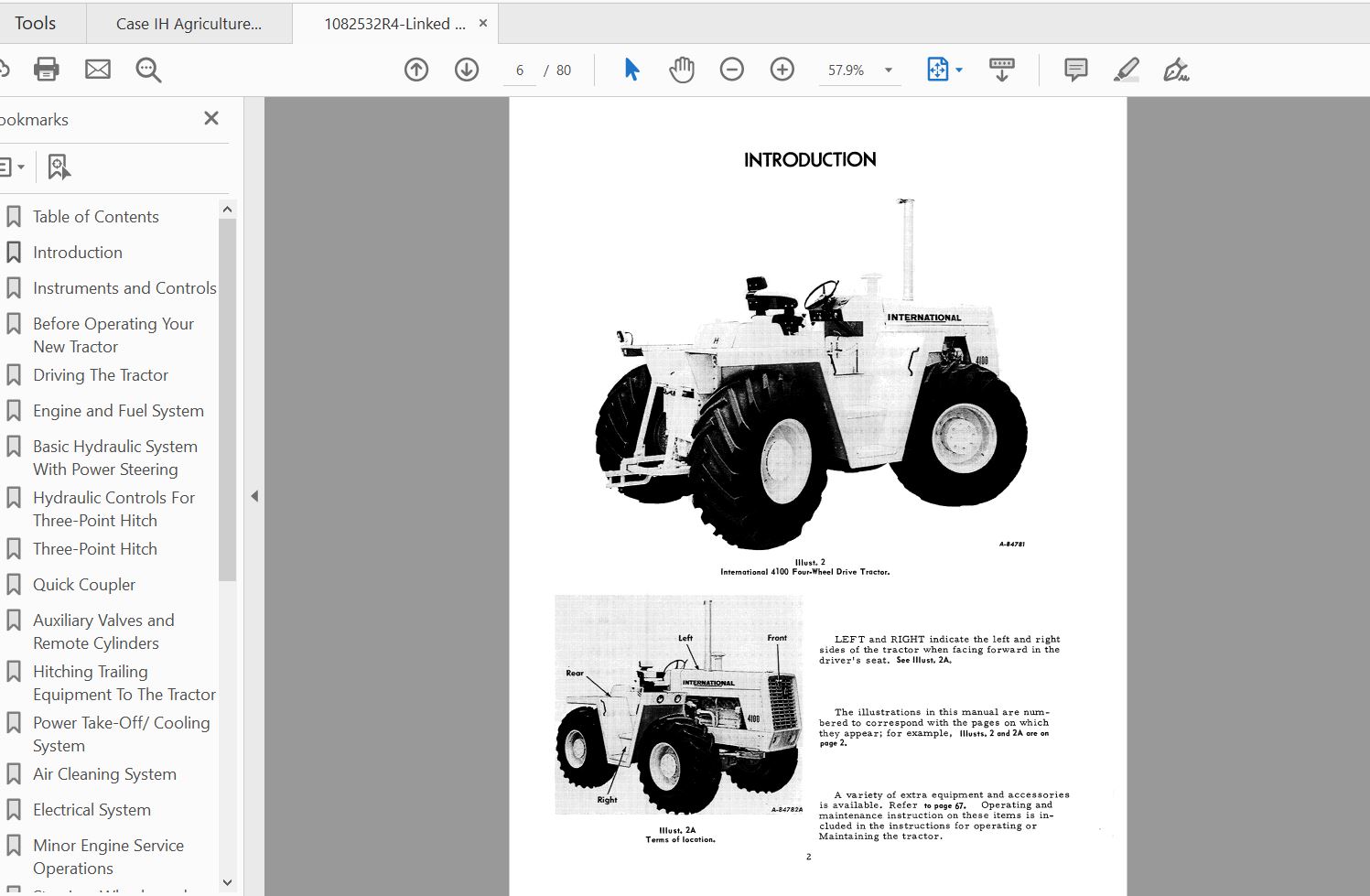Click the Print icon in the toolbar
Viewport: 1370px width, 896px height.
[x=46, y=70]
